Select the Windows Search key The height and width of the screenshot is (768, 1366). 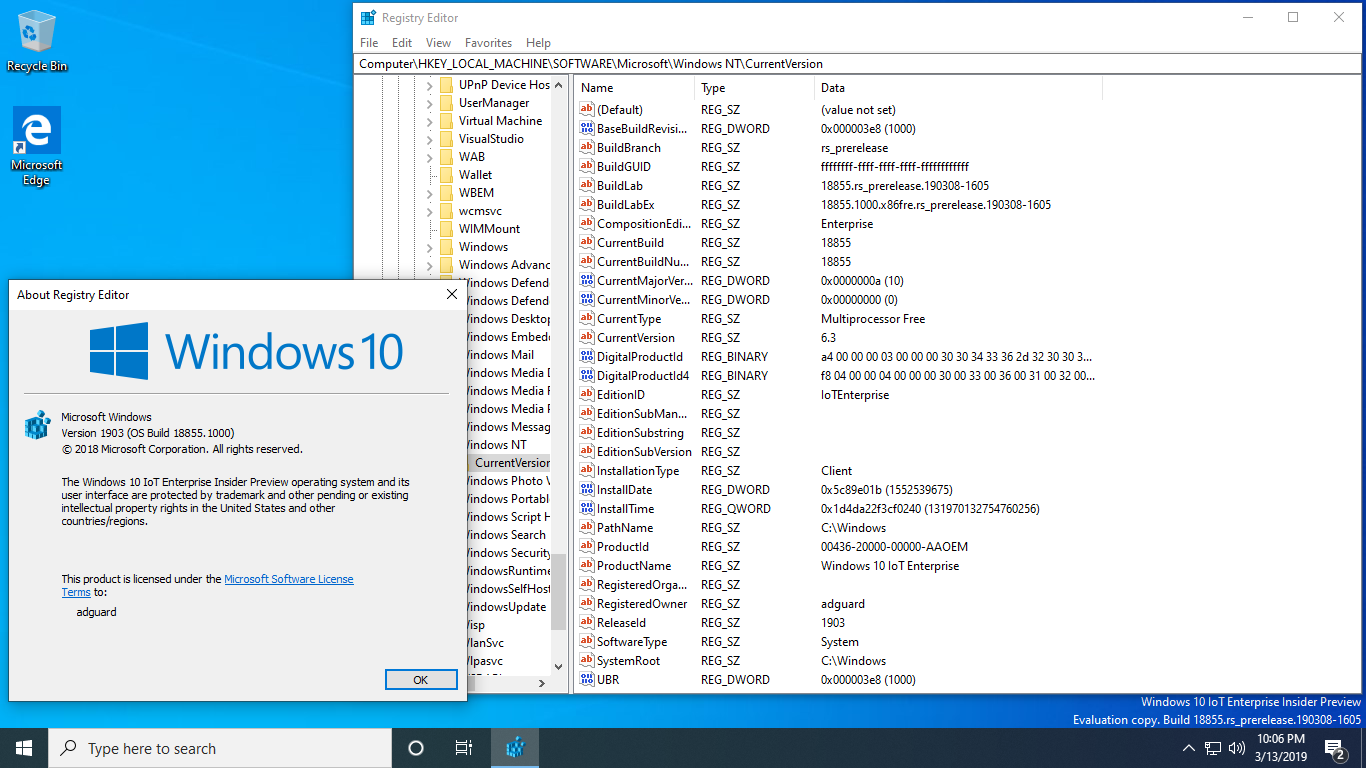pyautogui.click(x=506, y=535)
